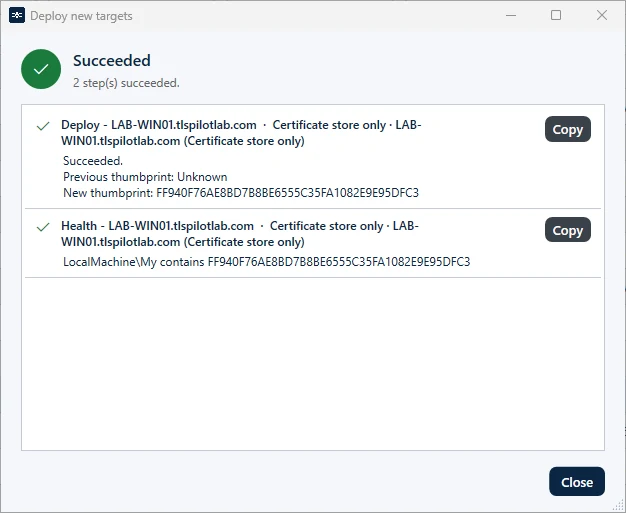Image resolution: width=626 pixels, height=513 pixels.
Task: Select the Succeeded heading
Action: pyautogui.click(x=112, y=61)
